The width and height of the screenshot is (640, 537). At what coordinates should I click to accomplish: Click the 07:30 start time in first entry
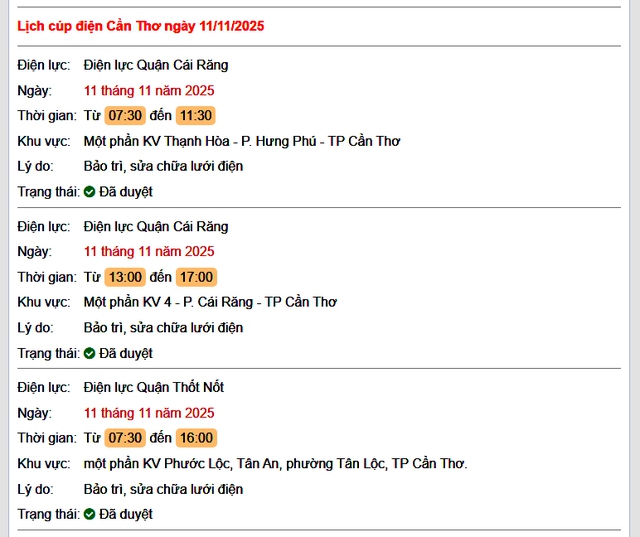pyautogui.click(x=125, y=116)
